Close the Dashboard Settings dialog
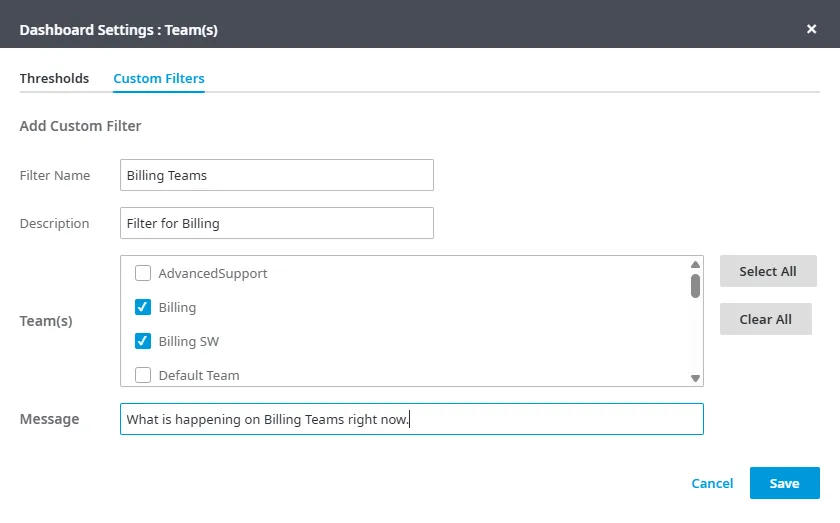 coord(811,29)
